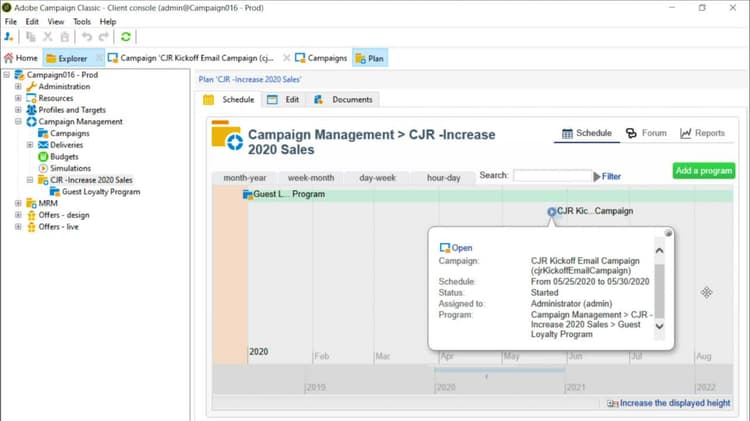Set timeline scale to hour-day
Image resolution: width=750 pixels, height=421 pixels.
443,178
